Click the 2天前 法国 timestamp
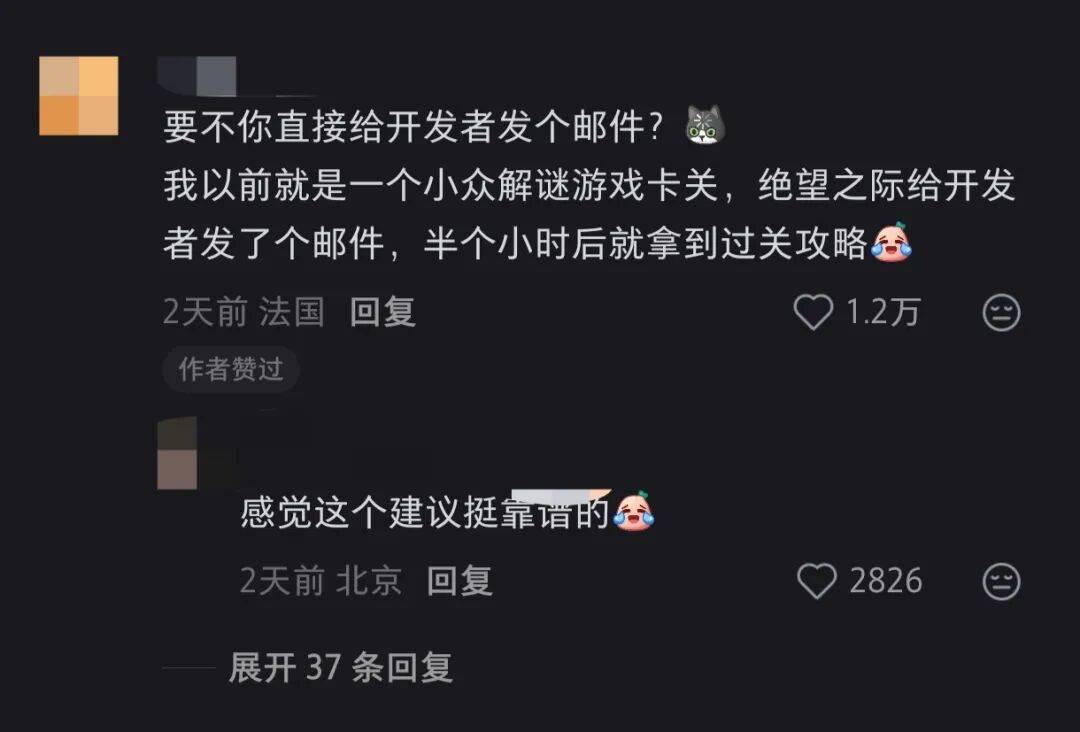Viewport: 1080px width, 732px height. coord(244,312)
